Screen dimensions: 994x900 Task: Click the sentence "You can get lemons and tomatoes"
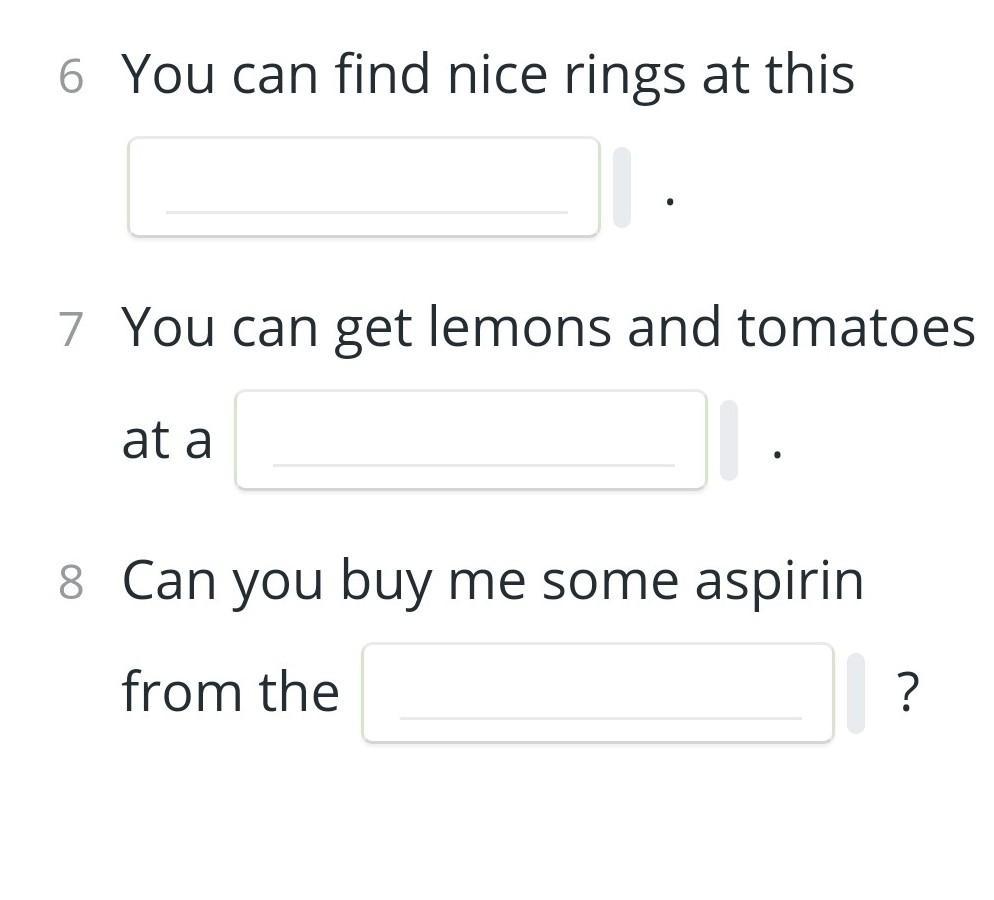[548, 329]
